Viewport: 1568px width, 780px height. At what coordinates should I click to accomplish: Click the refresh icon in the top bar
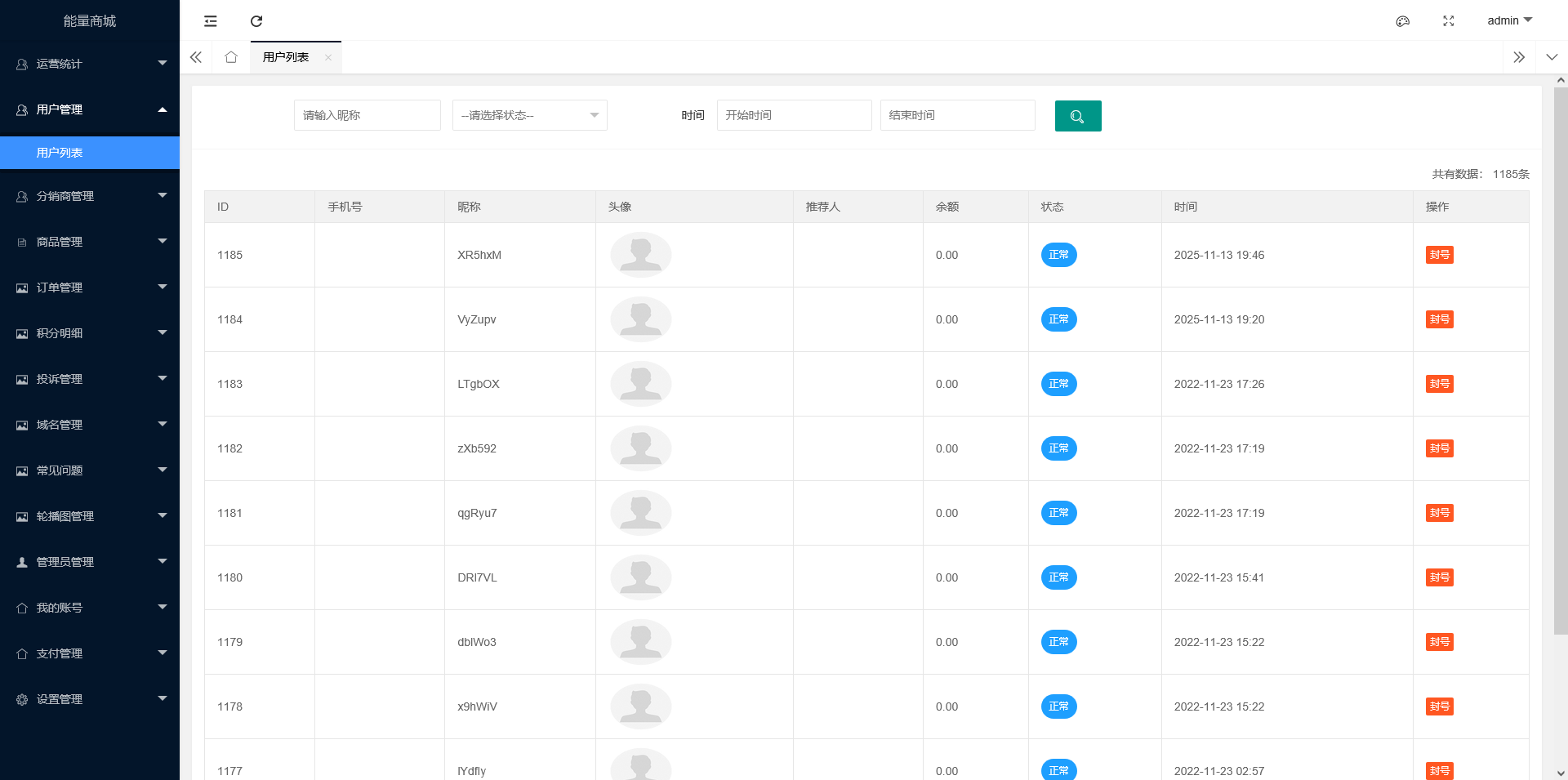click(x=256, y=21)
